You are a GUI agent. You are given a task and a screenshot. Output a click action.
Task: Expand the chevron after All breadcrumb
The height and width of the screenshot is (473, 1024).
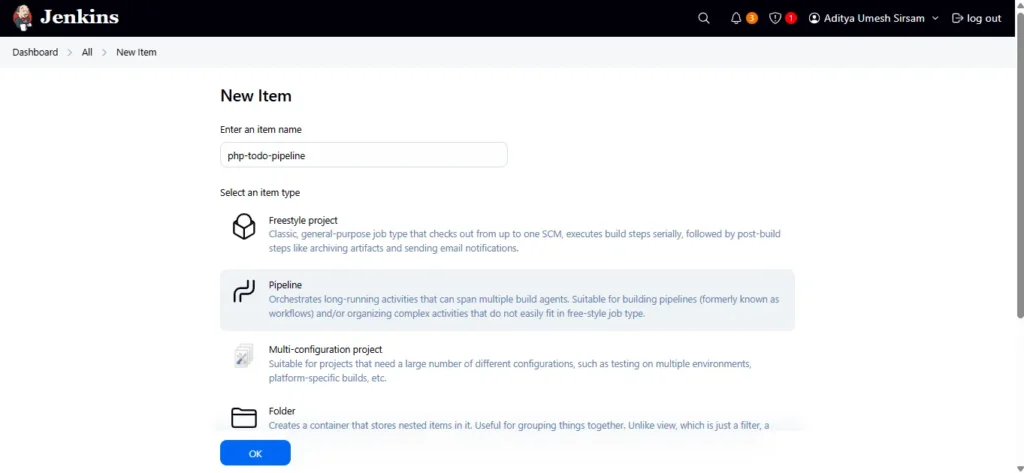(x=104, y=52)
